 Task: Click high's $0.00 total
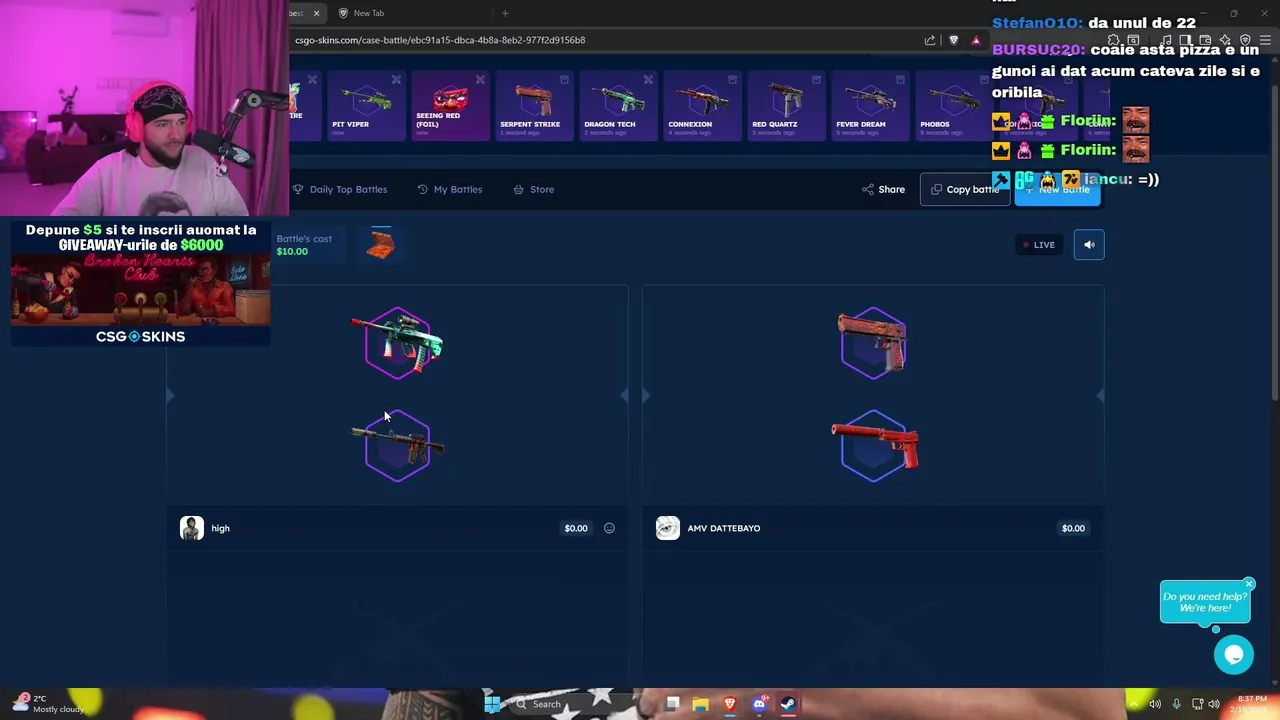point(576,528)
